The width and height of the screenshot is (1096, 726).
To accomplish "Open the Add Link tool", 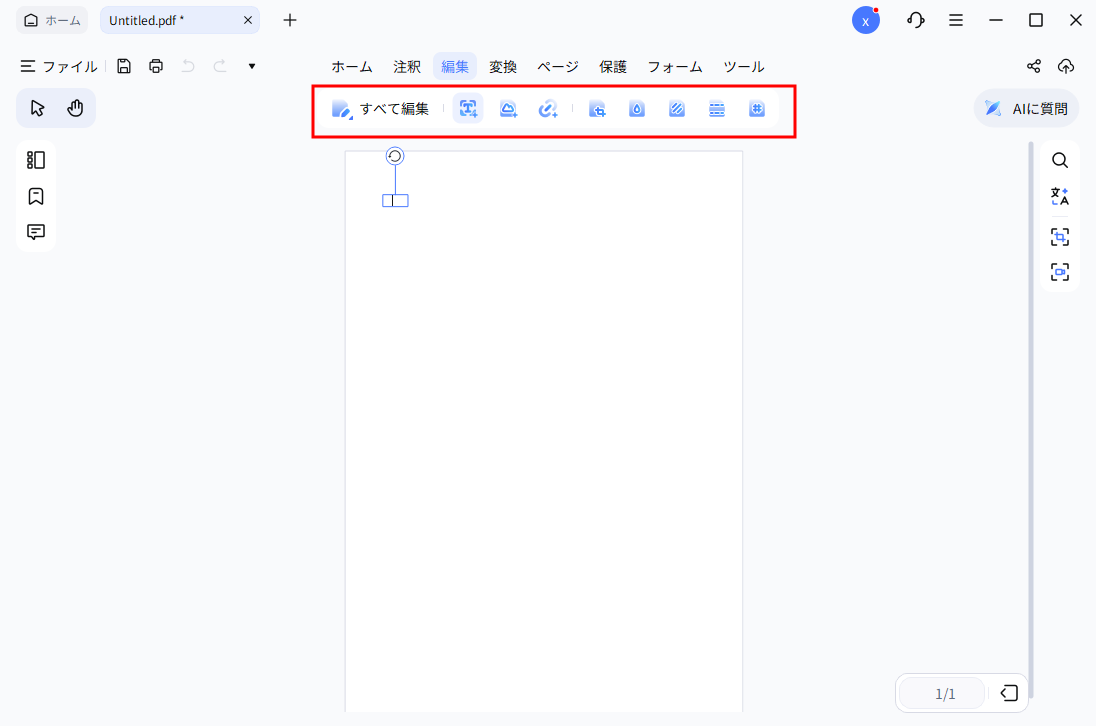I will 548,108.
